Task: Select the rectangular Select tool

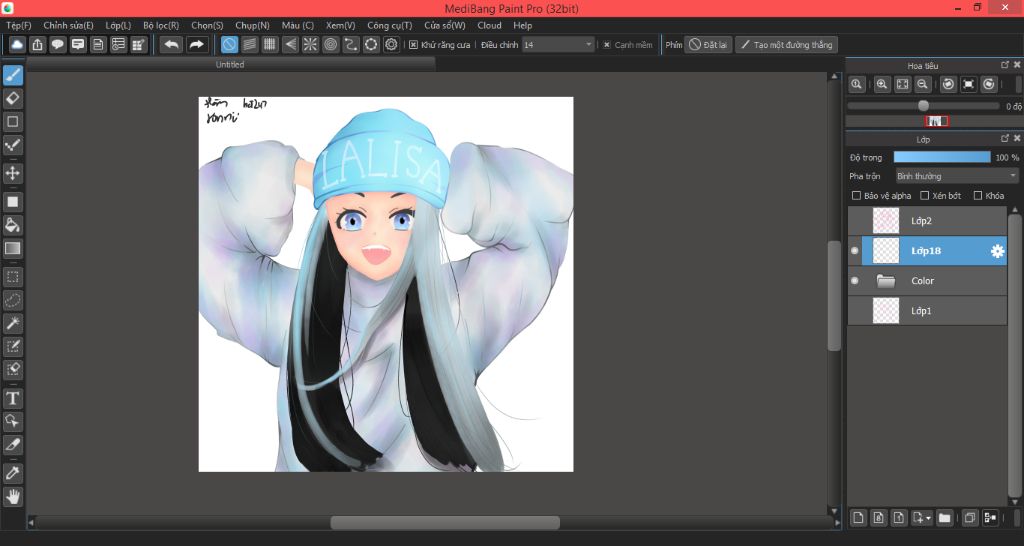Action: (x=12, y=277)
